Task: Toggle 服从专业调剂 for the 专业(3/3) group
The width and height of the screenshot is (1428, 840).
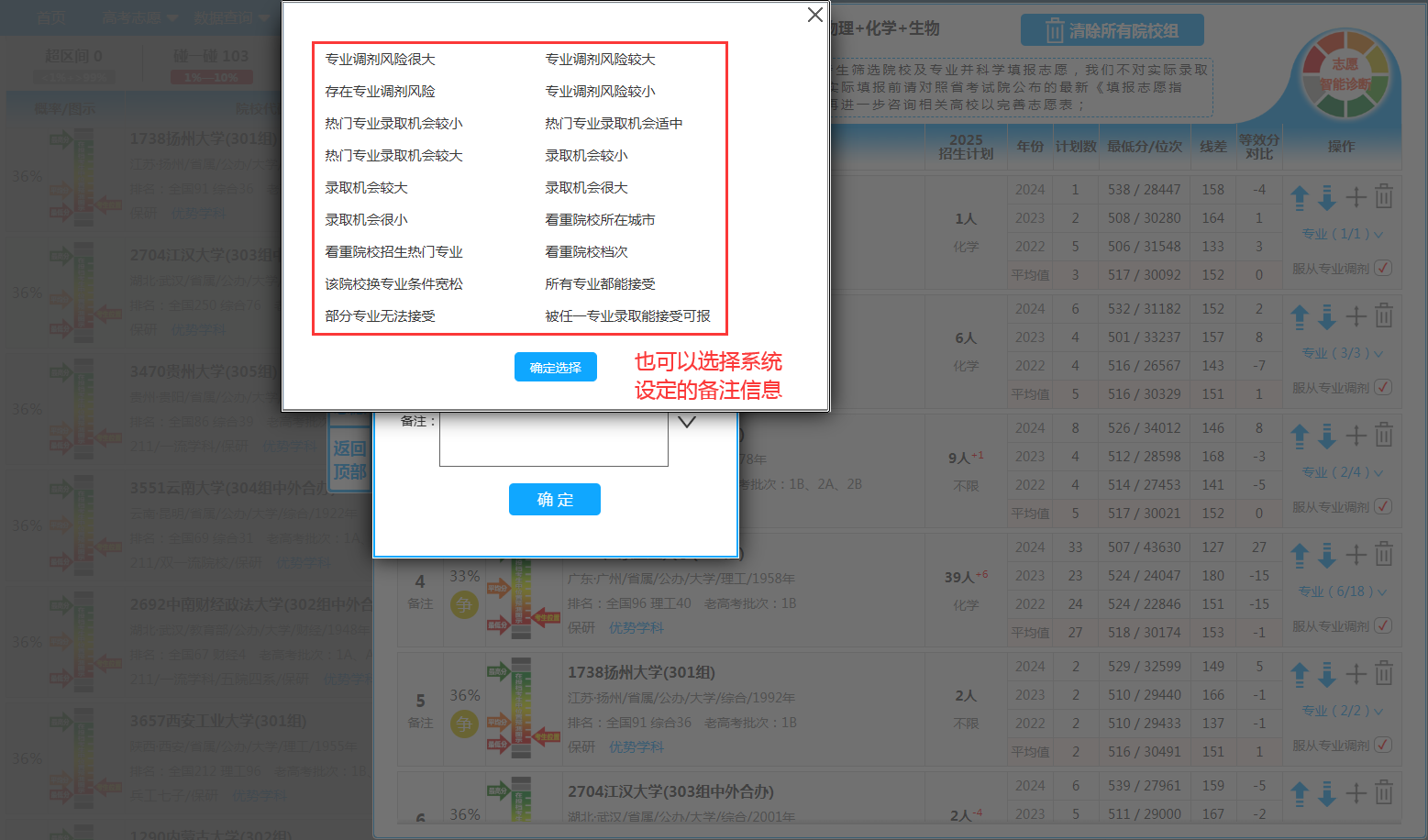Action: click(1383, 388)
